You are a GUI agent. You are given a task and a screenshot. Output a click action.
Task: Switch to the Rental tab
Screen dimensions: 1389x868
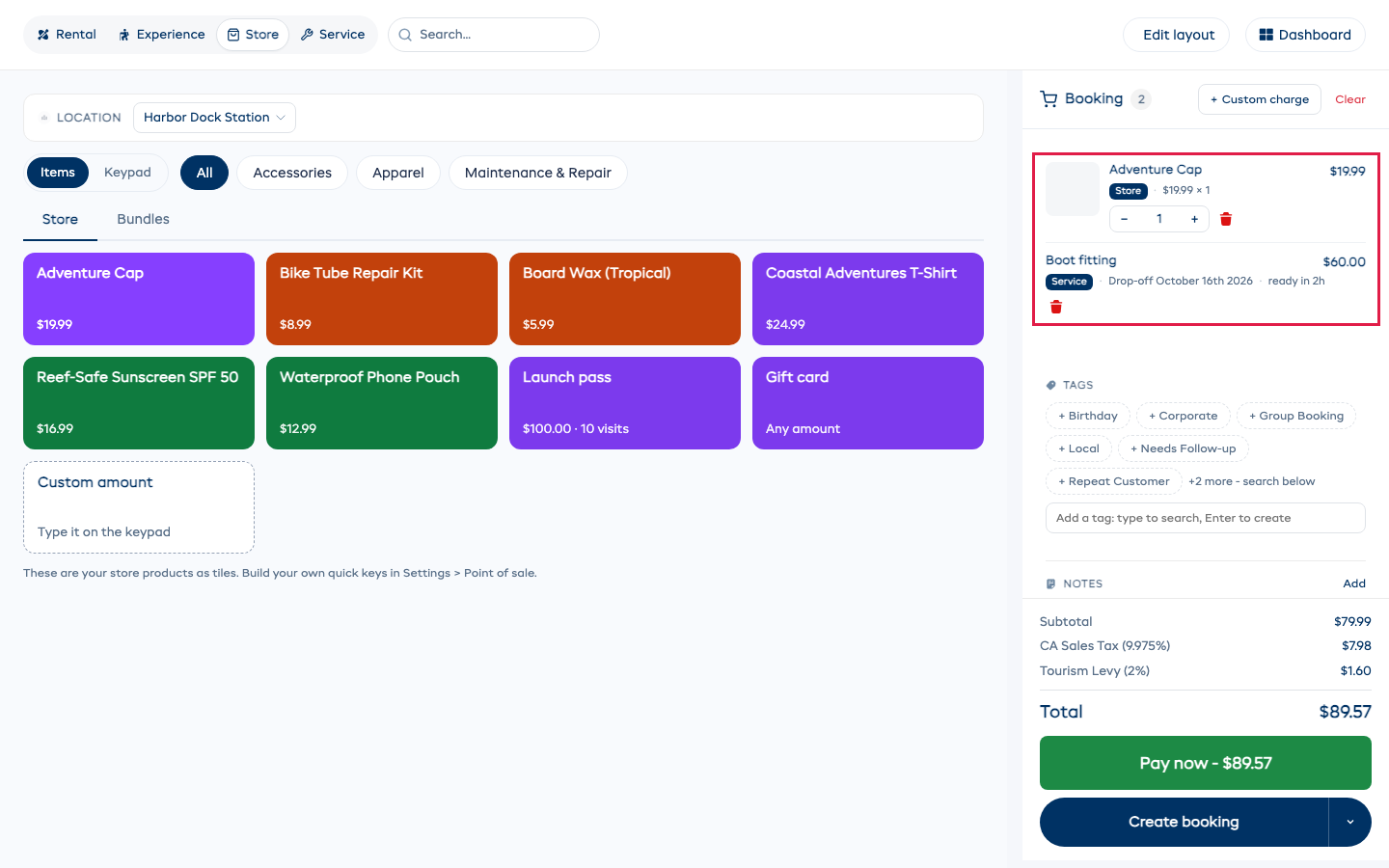67,35
